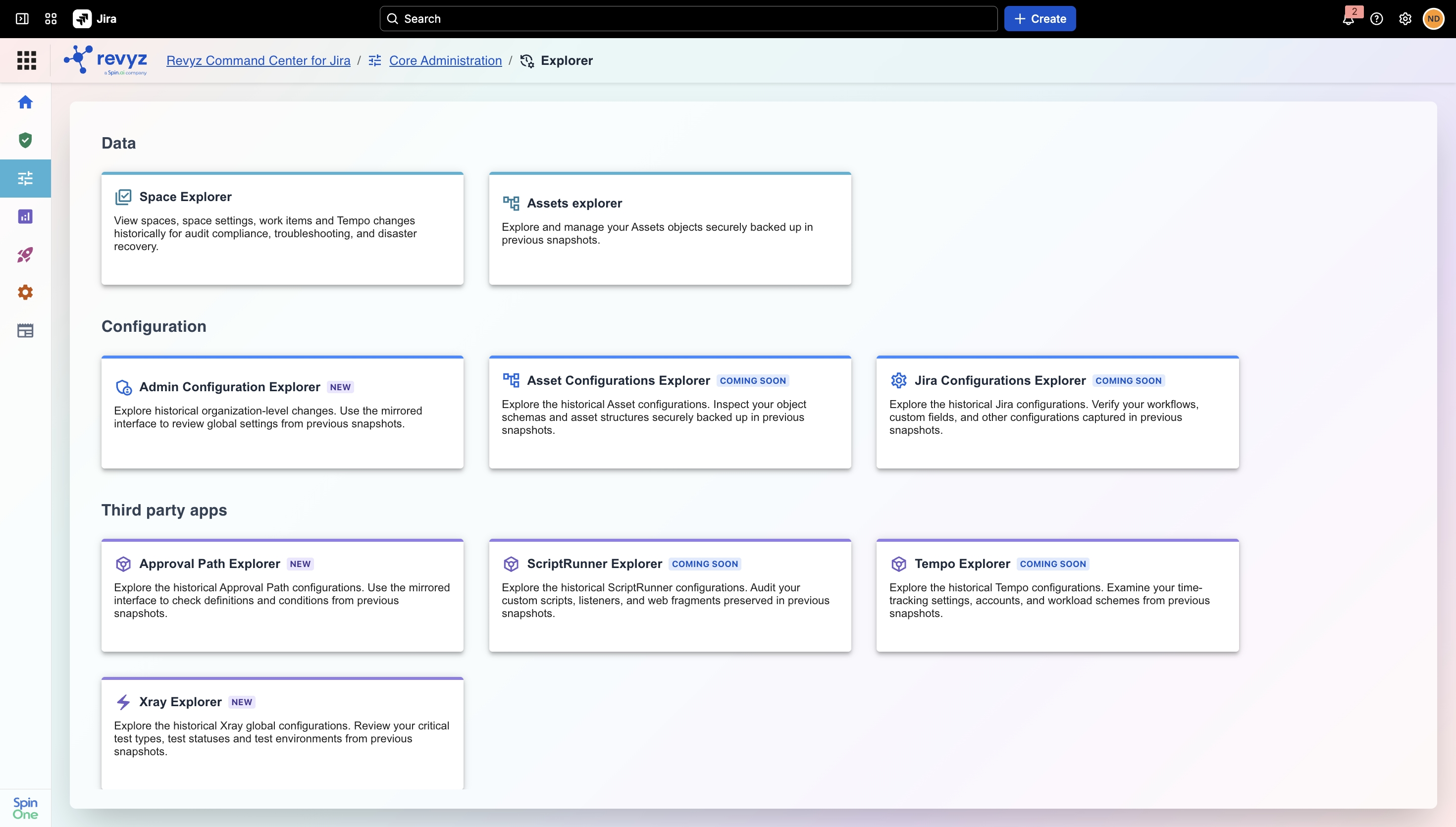This screenshot has height=827, width=1456.
Task: Click the ScriptRunner Explorer description text
Action: click(666, 600)
